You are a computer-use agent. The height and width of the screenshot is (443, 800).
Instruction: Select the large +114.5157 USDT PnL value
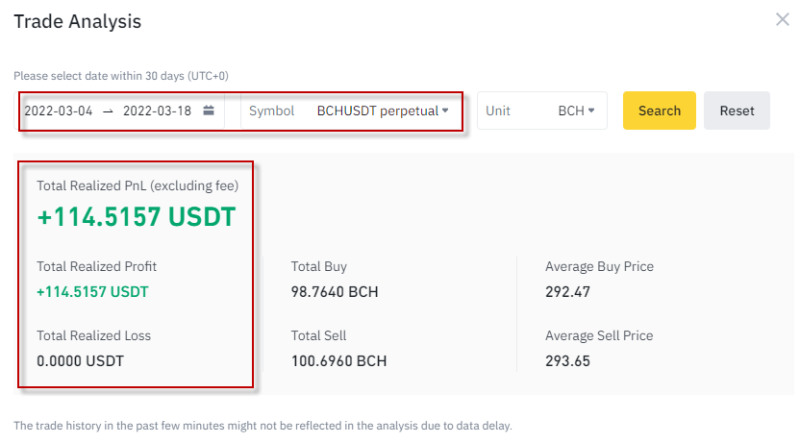point(136,216)
